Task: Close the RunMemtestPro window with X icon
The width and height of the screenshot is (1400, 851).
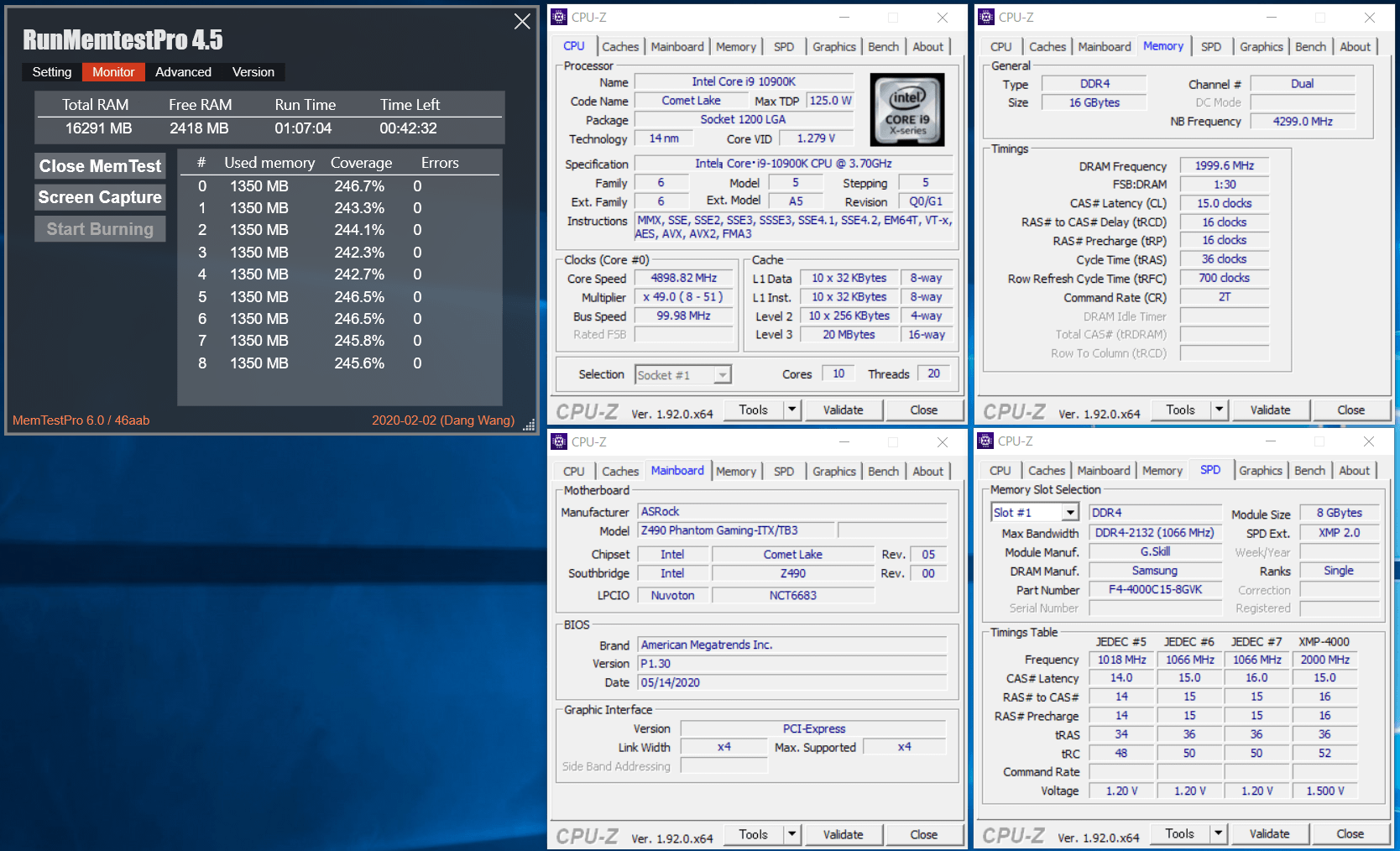Action: (x=522, y=22)
